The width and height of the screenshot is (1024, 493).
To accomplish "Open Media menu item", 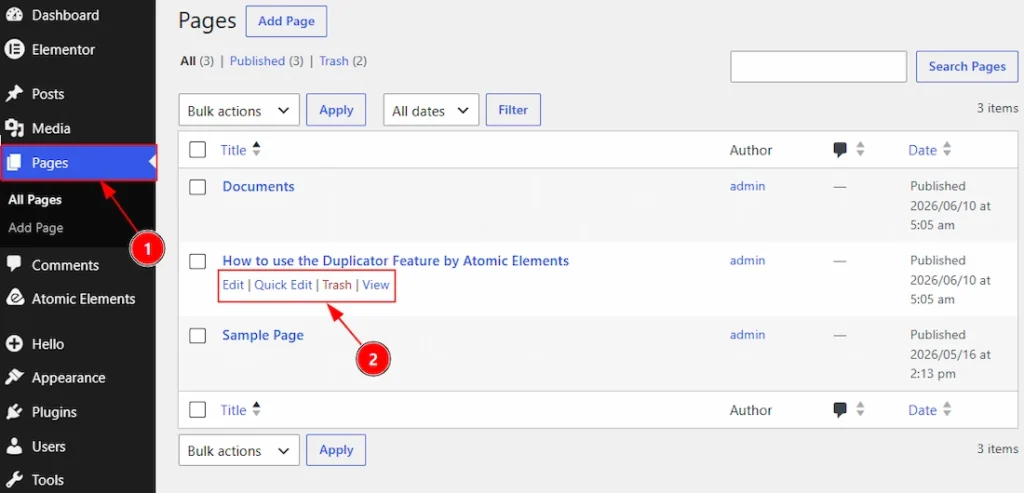I will coord(51,129).
